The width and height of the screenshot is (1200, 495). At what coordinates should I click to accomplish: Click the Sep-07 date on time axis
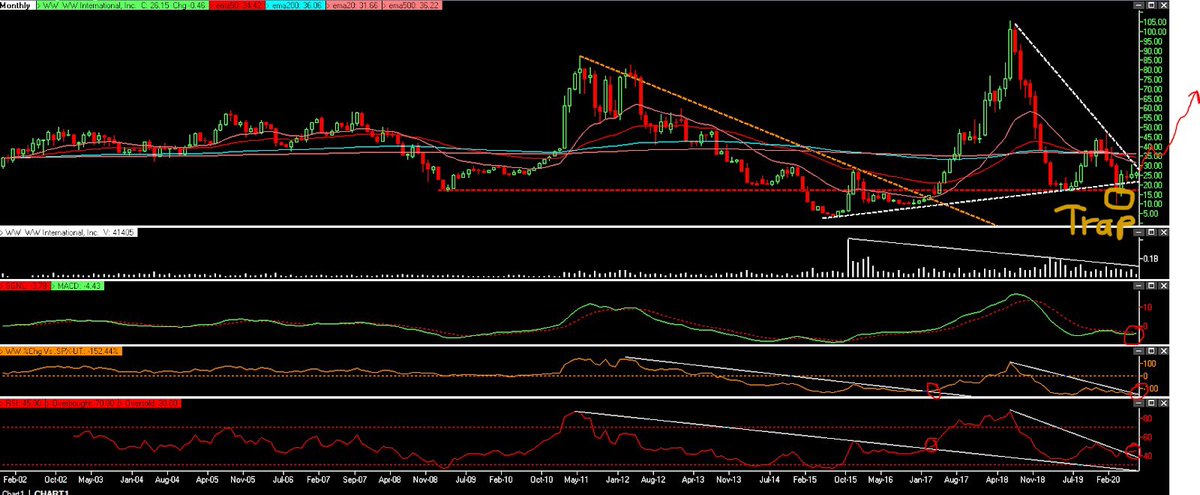(356, 481)
